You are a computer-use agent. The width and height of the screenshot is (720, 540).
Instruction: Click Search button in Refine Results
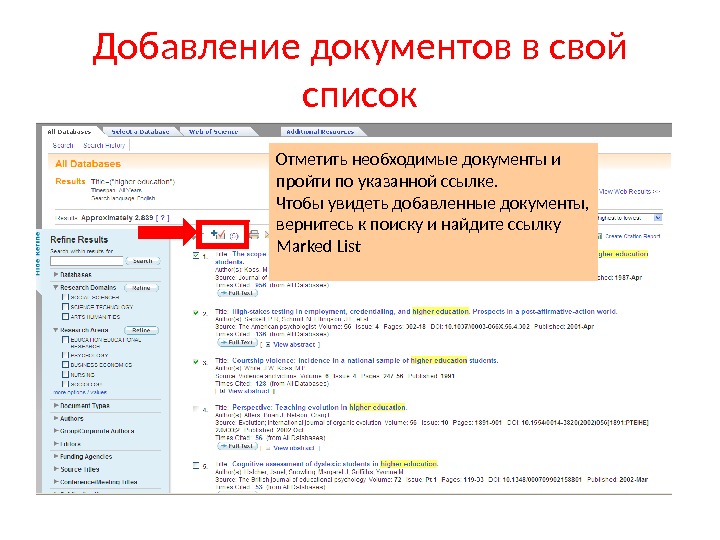click(142, 261)
